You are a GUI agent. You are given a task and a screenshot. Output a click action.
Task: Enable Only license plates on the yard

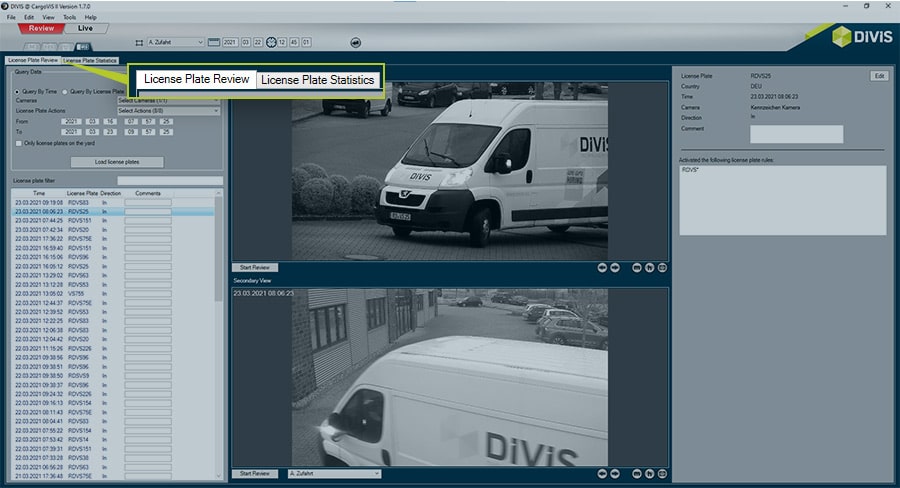(x=19, y=144)
